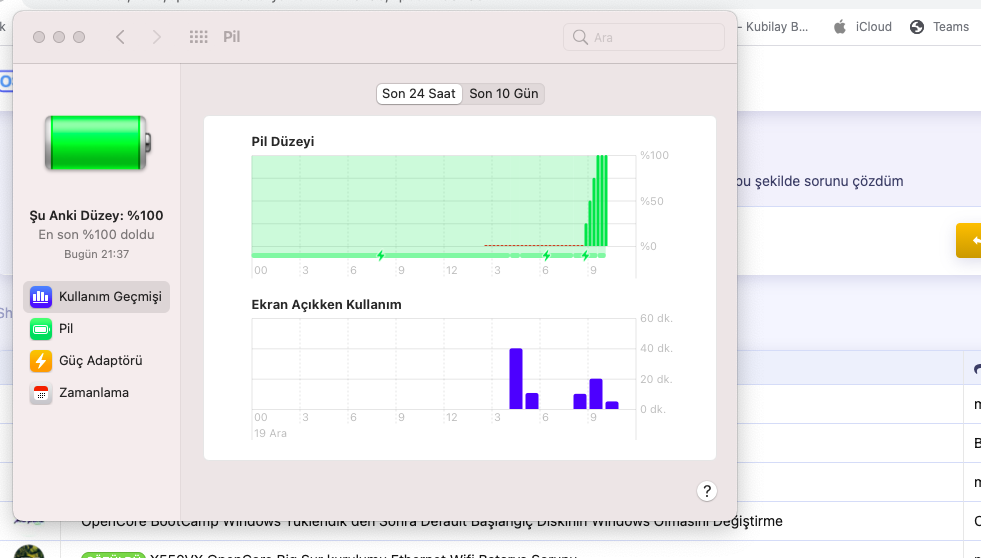Close the Pil preferences window
Image resolution: width=981 pixels, height=558 pixels.
39,37
